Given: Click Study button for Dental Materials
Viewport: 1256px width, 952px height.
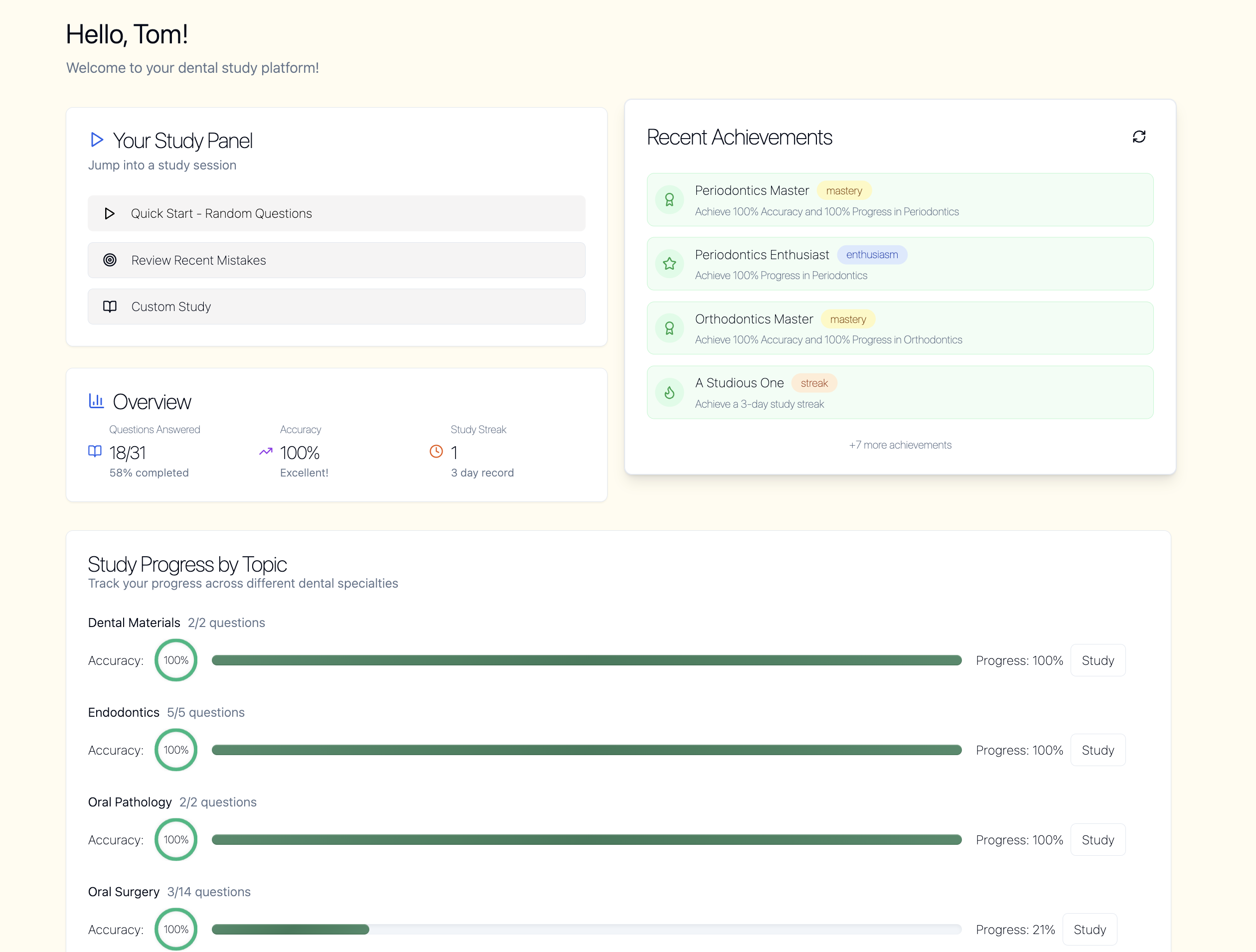Looking at the screenshot, I should 1098,660.
